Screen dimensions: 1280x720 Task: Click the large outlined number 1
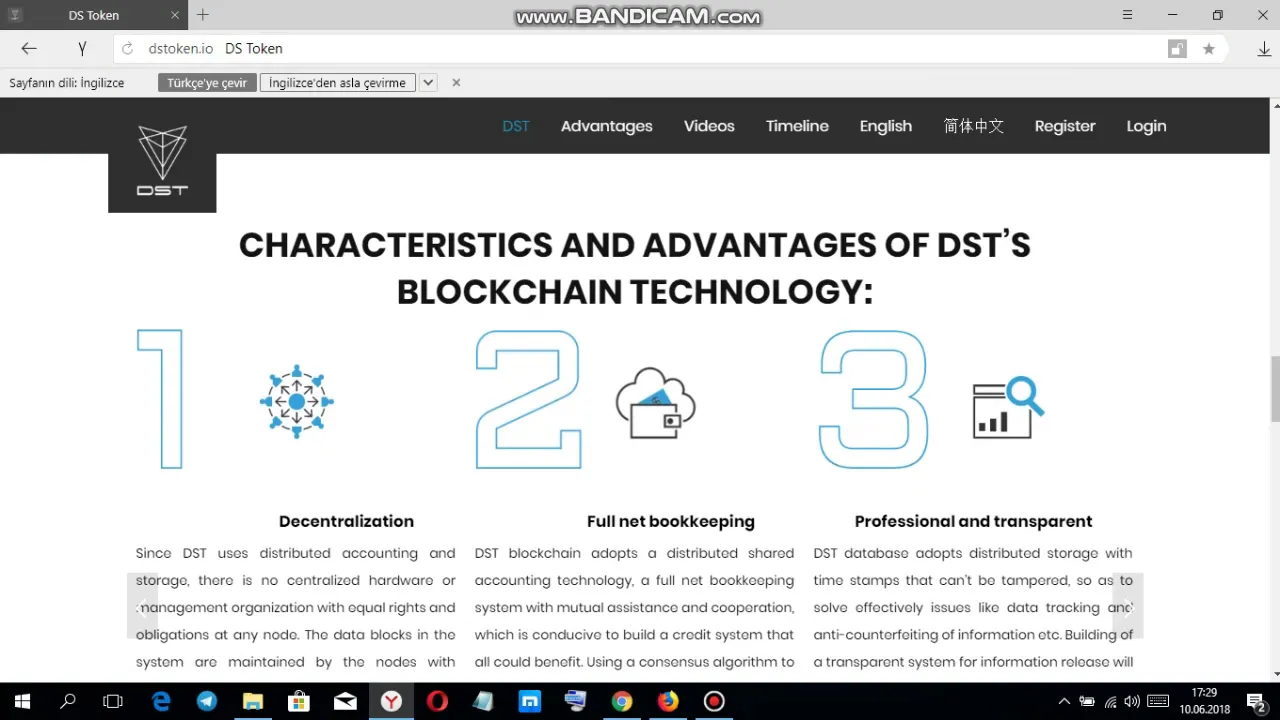161,399
